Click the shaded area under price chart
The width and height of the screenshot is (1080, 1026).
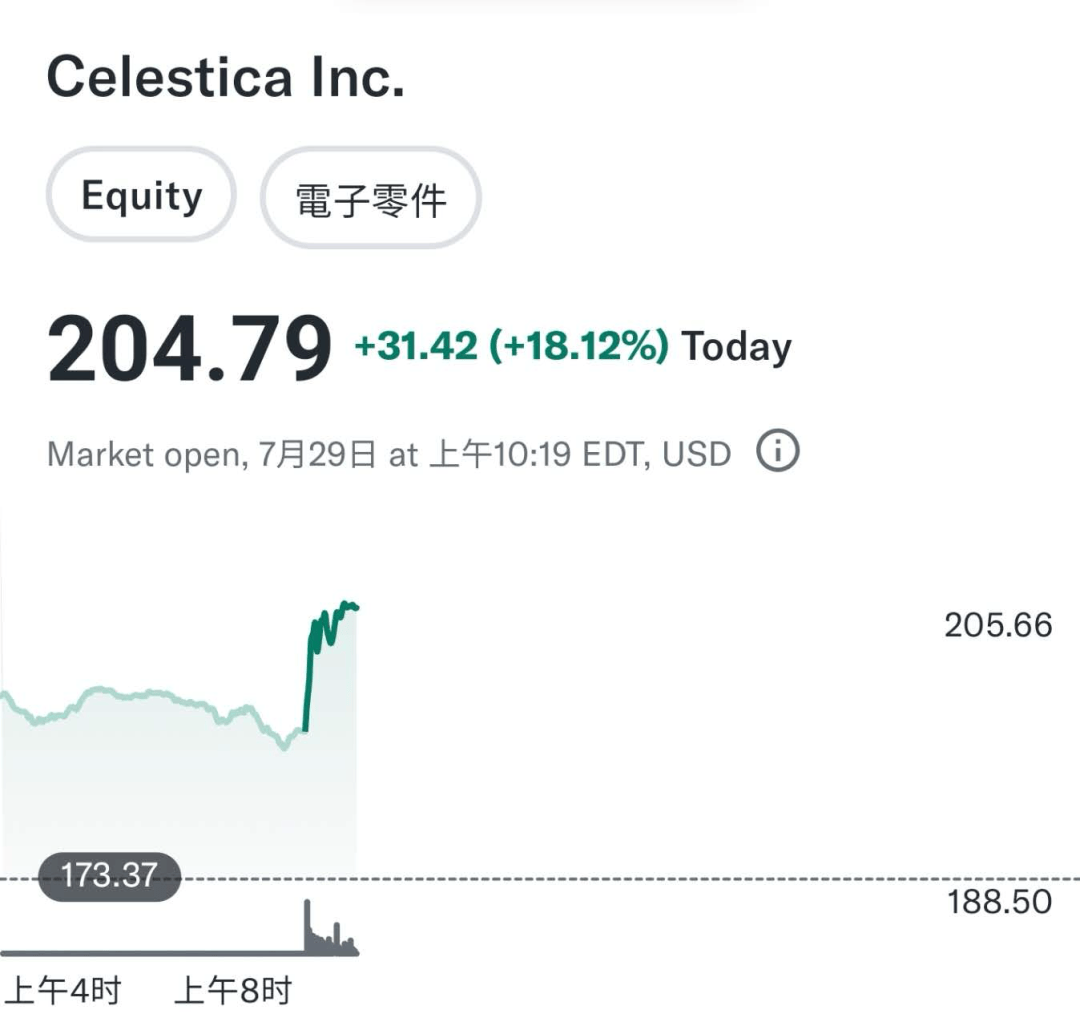tap(179, 799)
